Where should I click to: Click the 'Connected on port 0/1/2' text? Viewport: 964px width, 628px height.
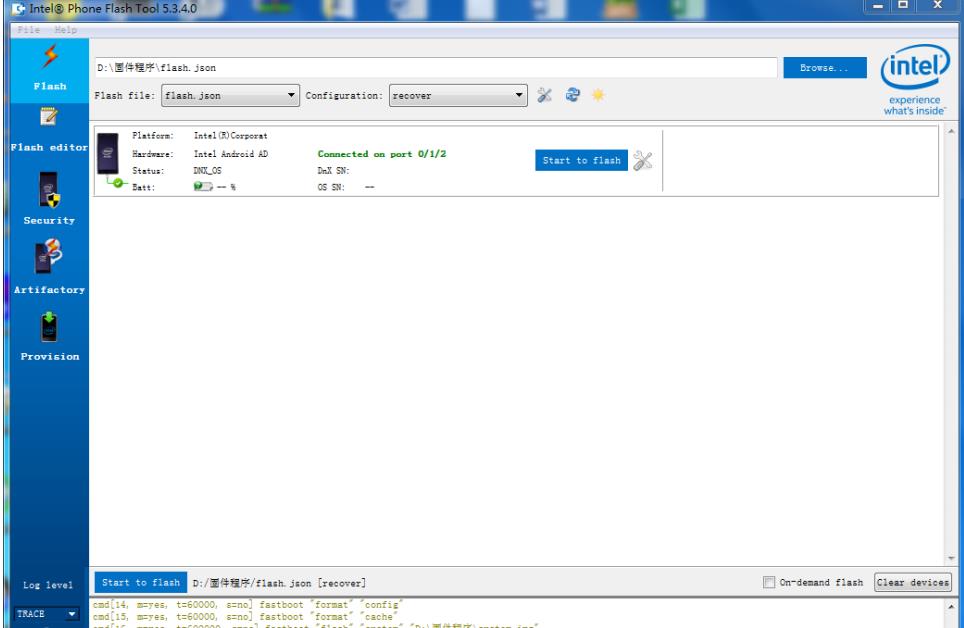382,154
